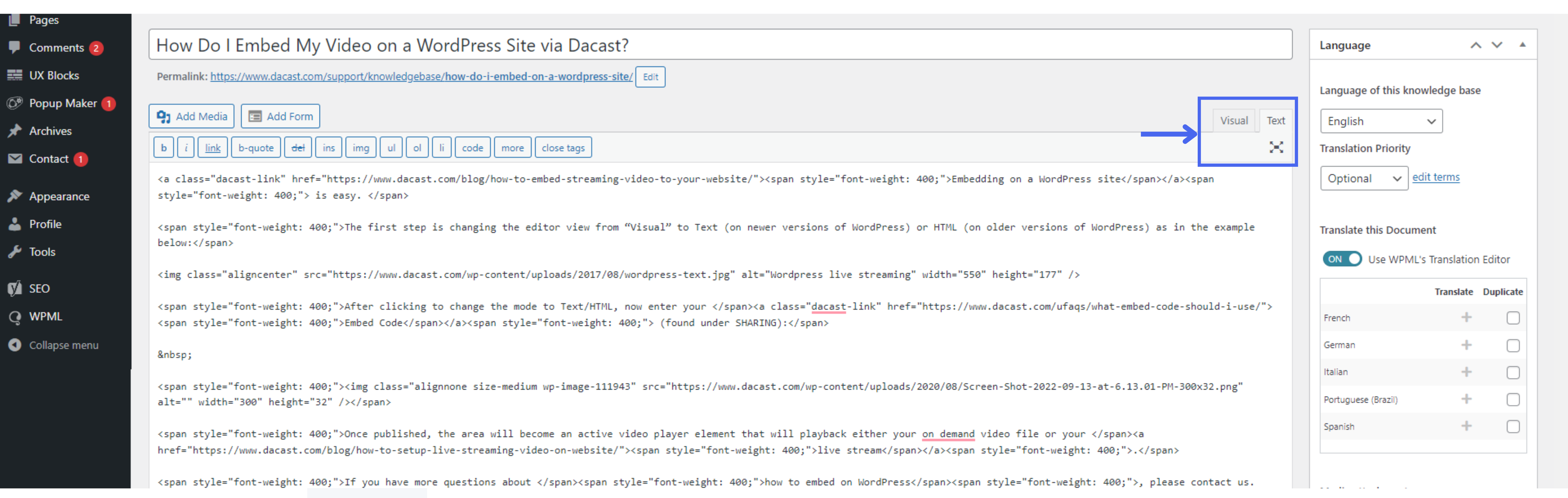The height and width of the screenshot is (498, 1568).
Task: Open the post permalink URL
Action: (x=421, y=77)
